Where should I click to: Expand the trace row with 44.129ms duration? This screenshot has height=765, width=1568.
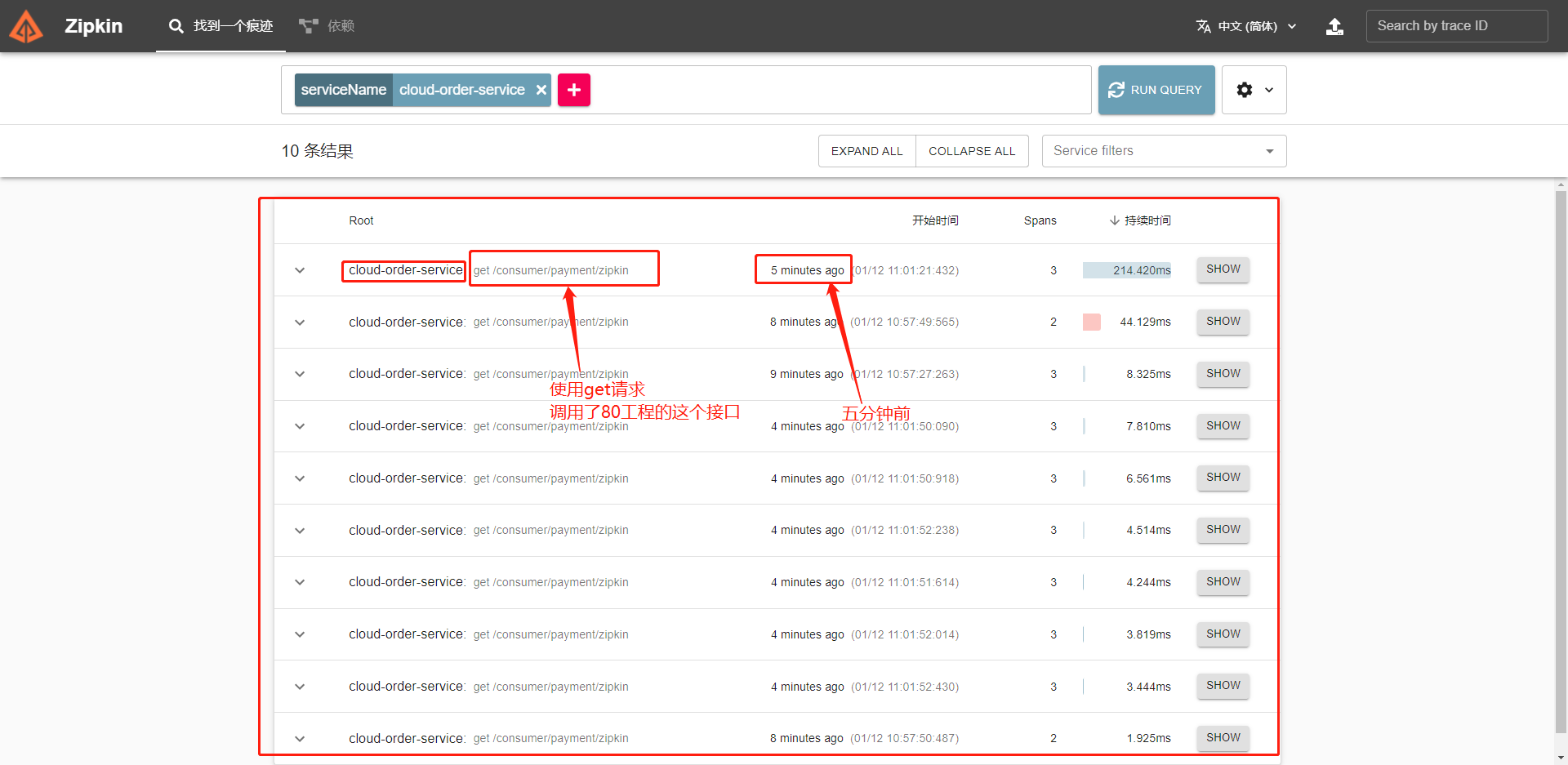[300, 322]
